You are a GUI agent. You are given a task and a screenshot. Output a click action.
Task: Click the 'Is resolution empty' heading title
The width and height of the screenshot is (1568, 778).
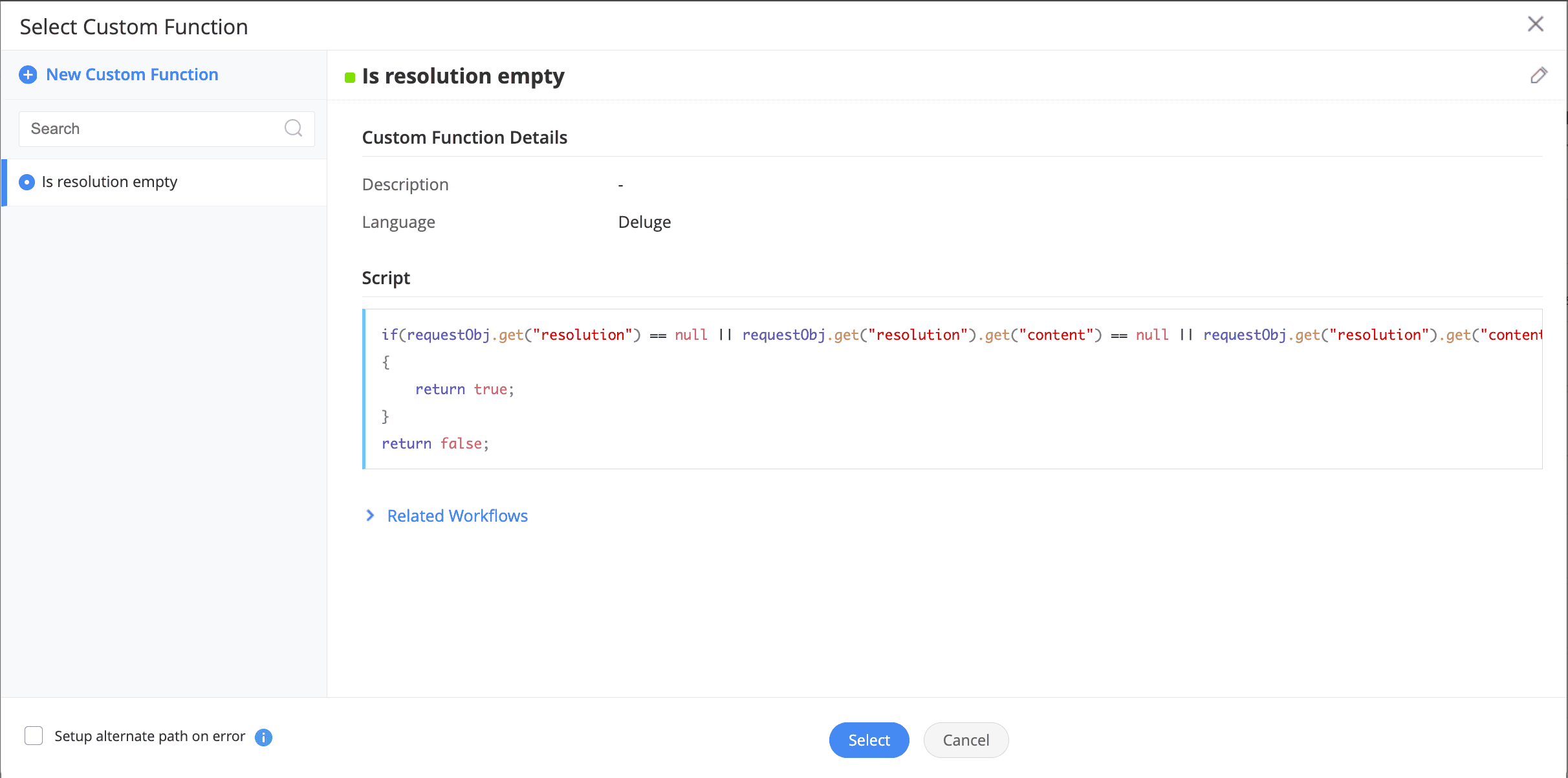click(463, 76)
